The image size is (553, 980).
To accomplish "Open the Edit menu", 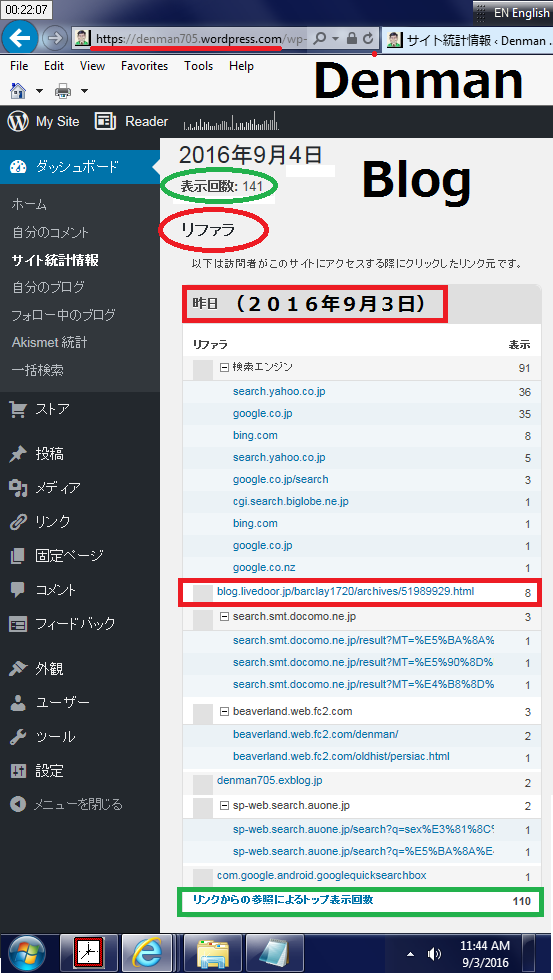I will [x=54, y=66].
